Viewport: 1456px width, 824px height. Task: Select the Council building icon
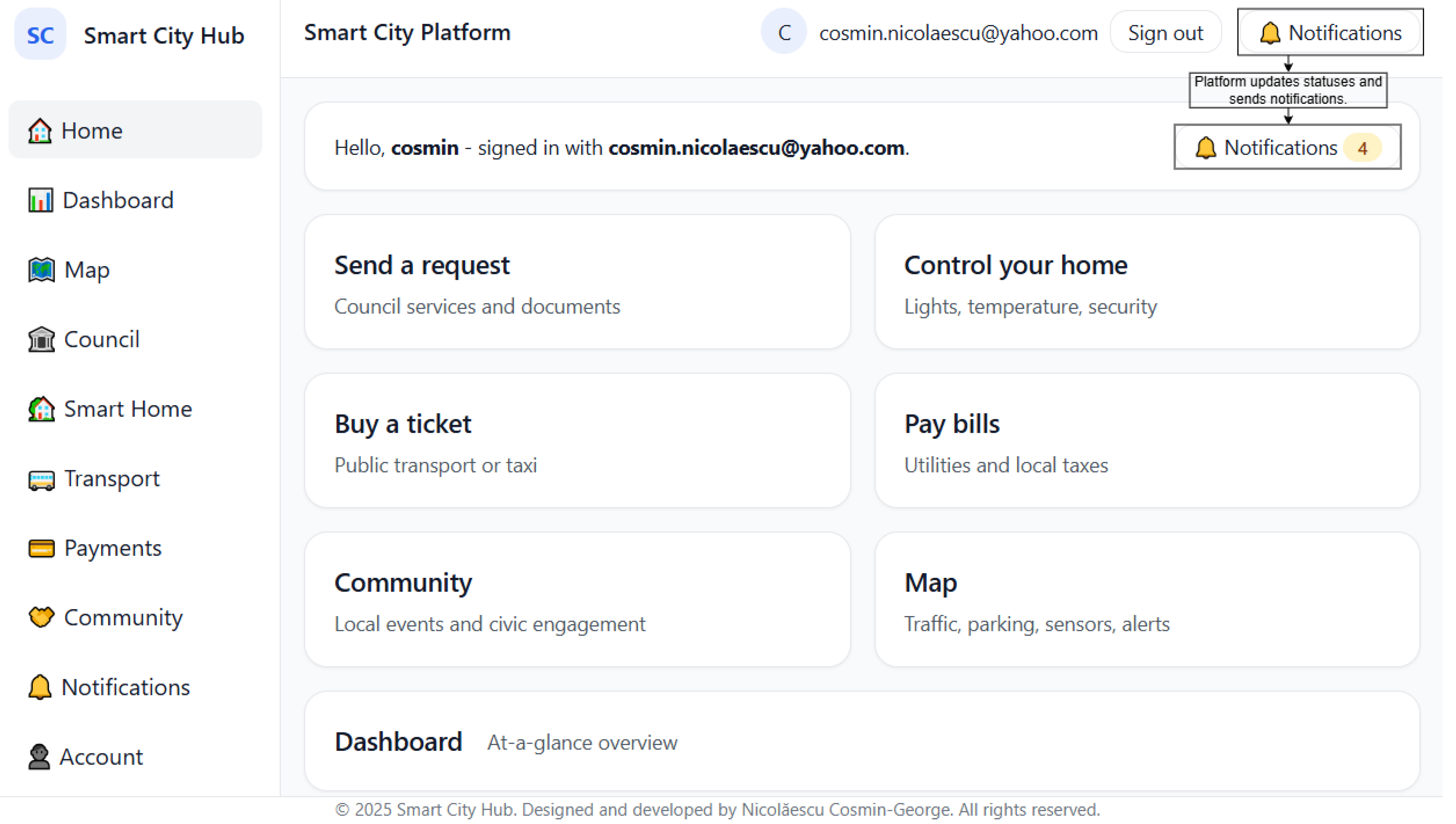point(41,340)
